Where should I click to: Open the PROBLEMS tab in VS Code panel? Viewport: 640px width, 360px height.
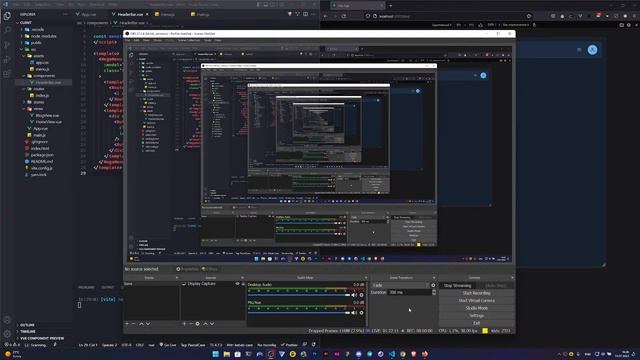[x=86, y=287]
